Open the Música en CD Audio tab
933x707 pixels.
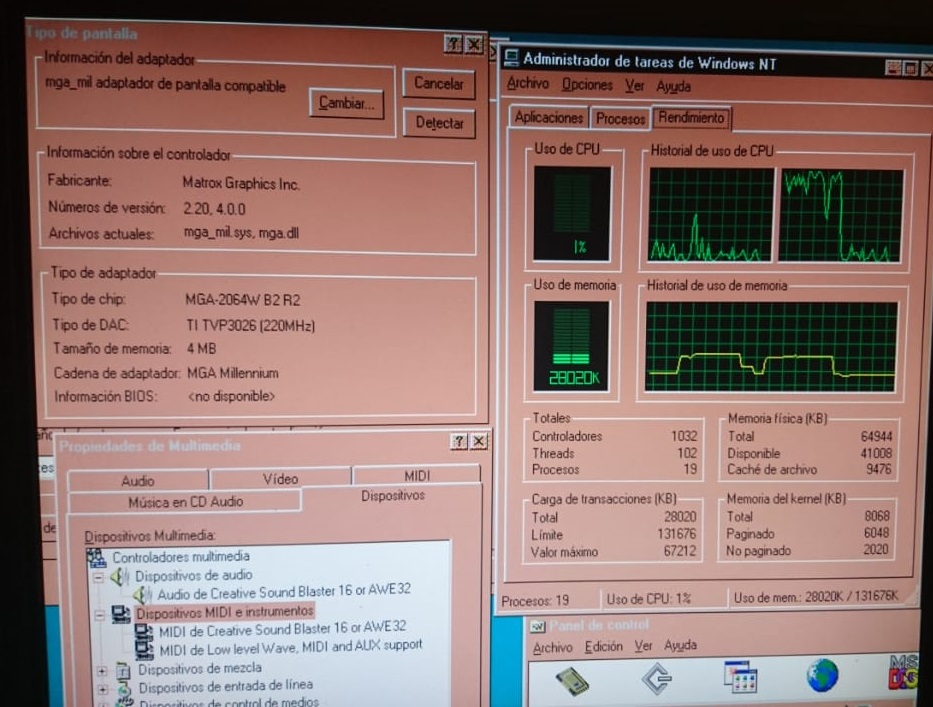tap(185, 502)
